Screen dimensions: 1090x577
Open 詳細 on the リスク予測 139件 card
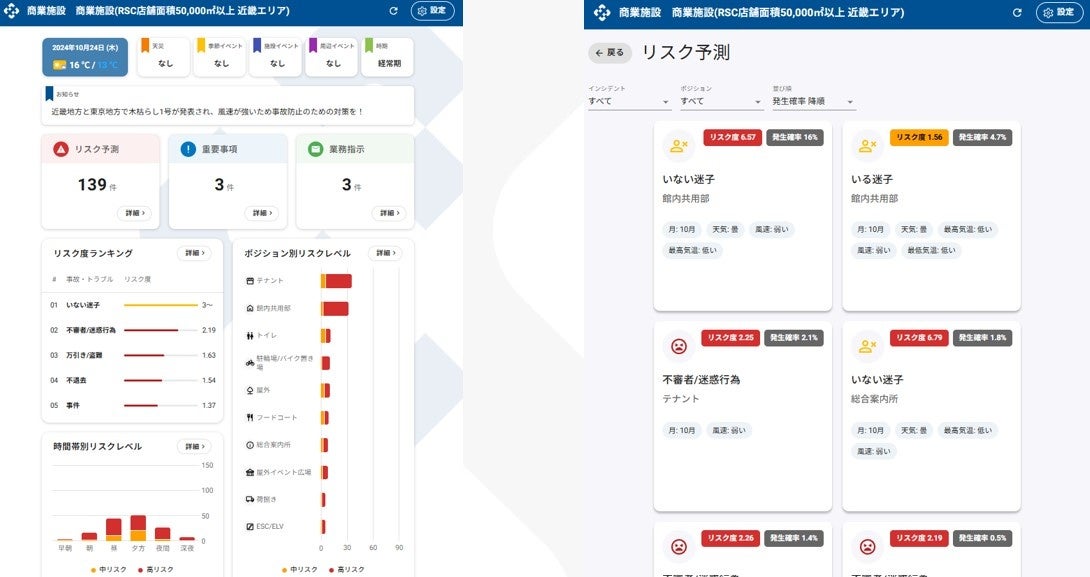pos(135,213)
